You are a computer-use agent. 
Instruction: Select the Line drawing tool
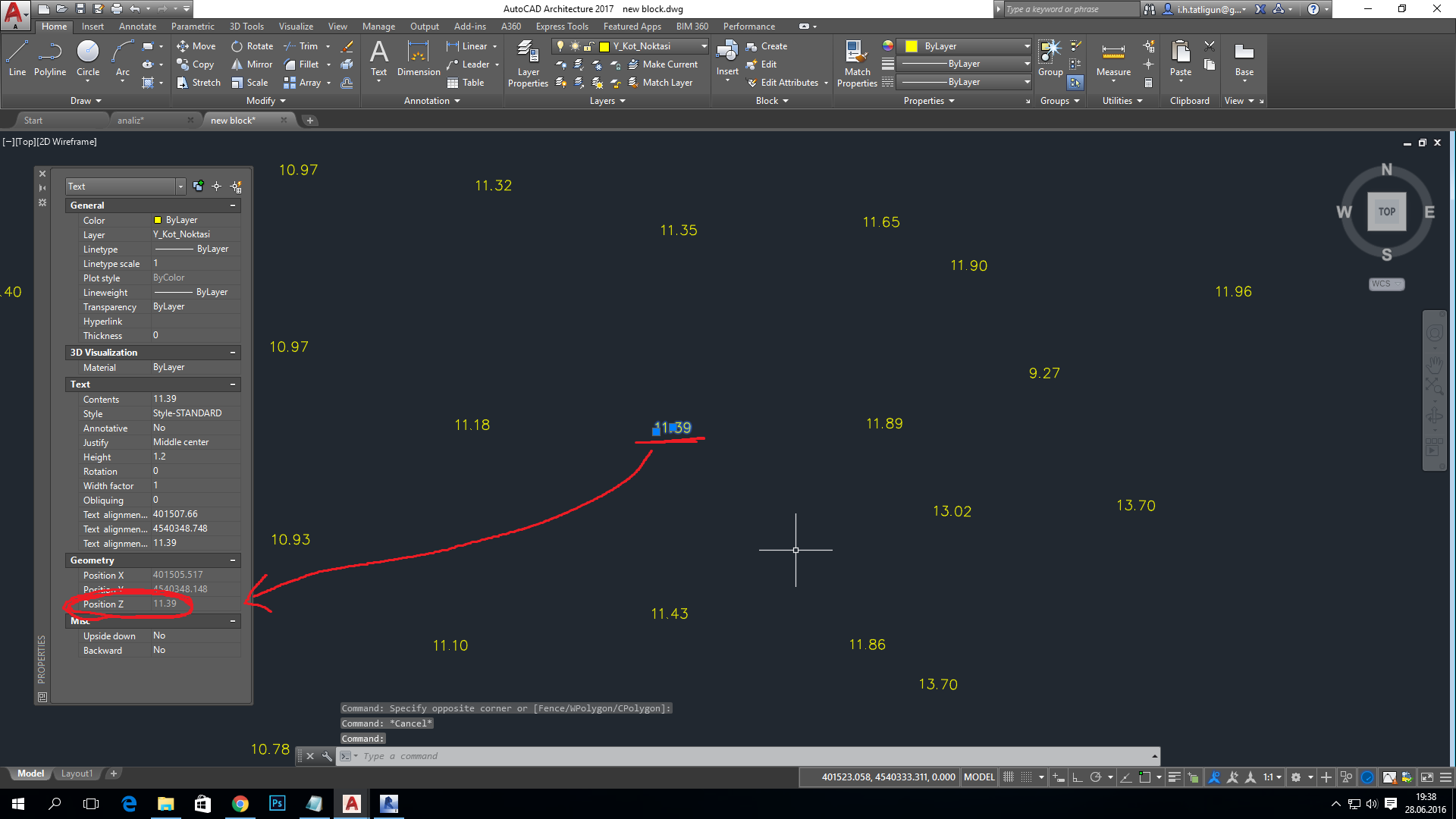(x=17, y=53)
